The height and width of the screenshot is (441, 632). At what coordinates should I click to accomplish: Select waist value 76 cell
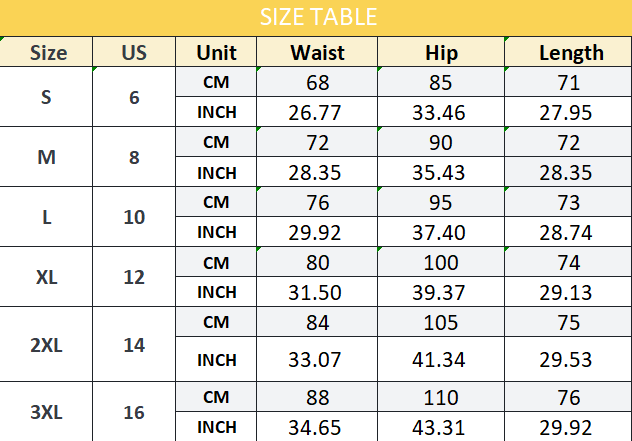(317, 202)
